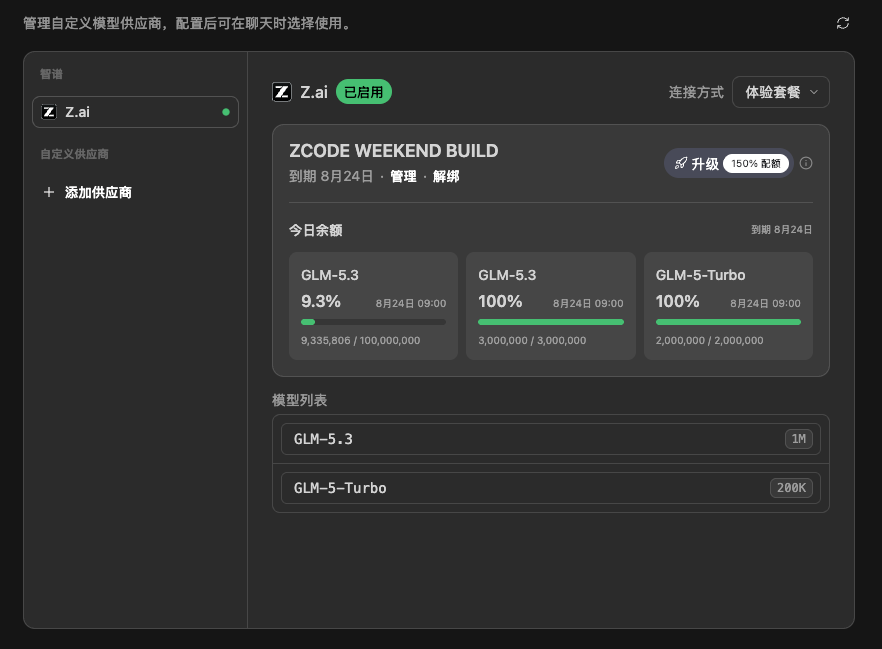The height and width of the screenshot is (649, 882).
Task: Click the 1M context badge
Action: coord(799,439)
